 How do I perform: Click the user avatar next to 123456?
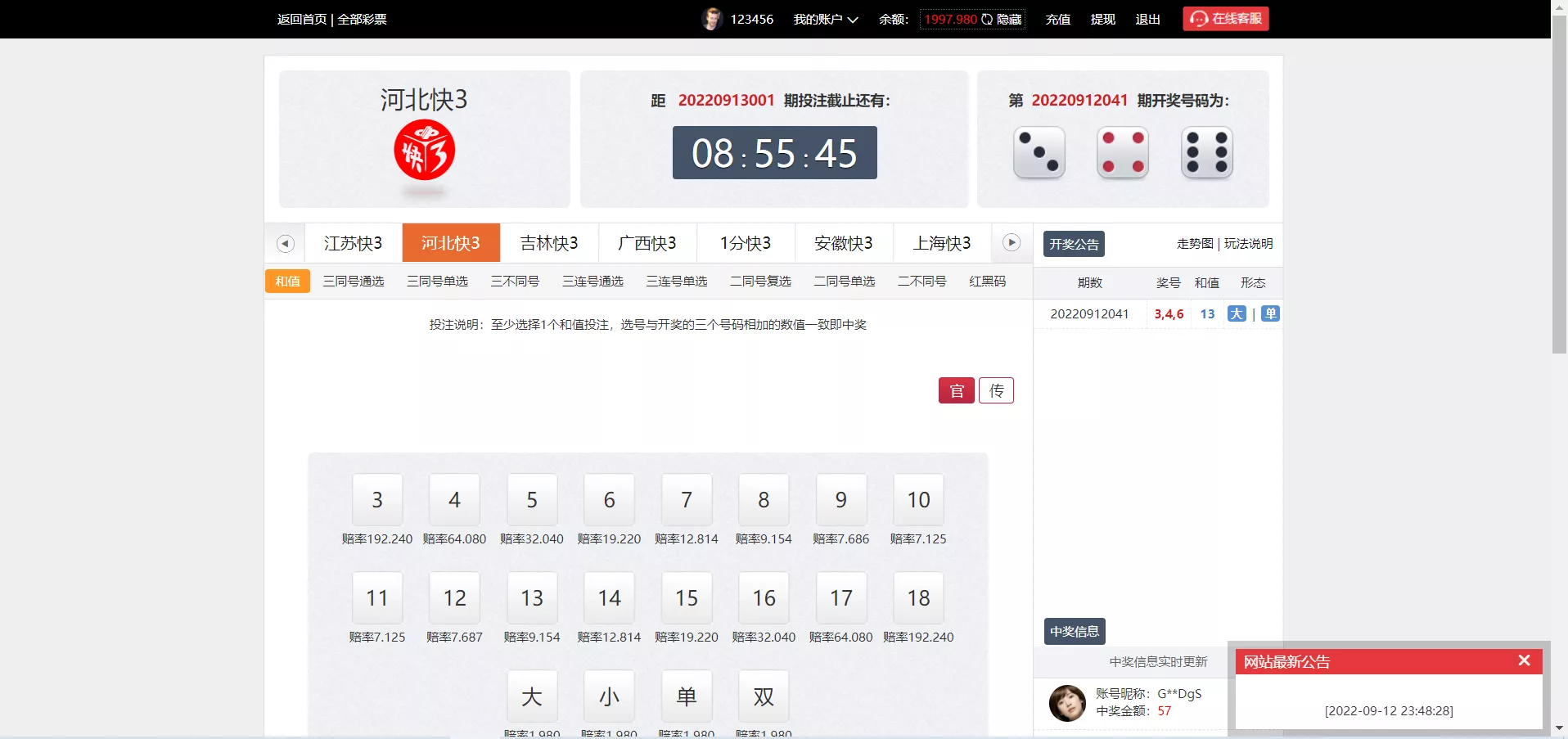711,19
